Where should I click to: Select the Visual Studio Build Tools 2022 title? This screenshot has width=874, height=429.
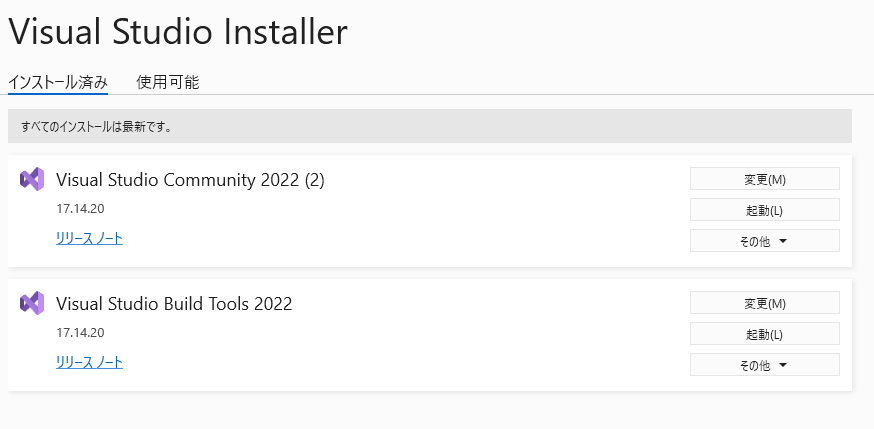coord(174,304)
